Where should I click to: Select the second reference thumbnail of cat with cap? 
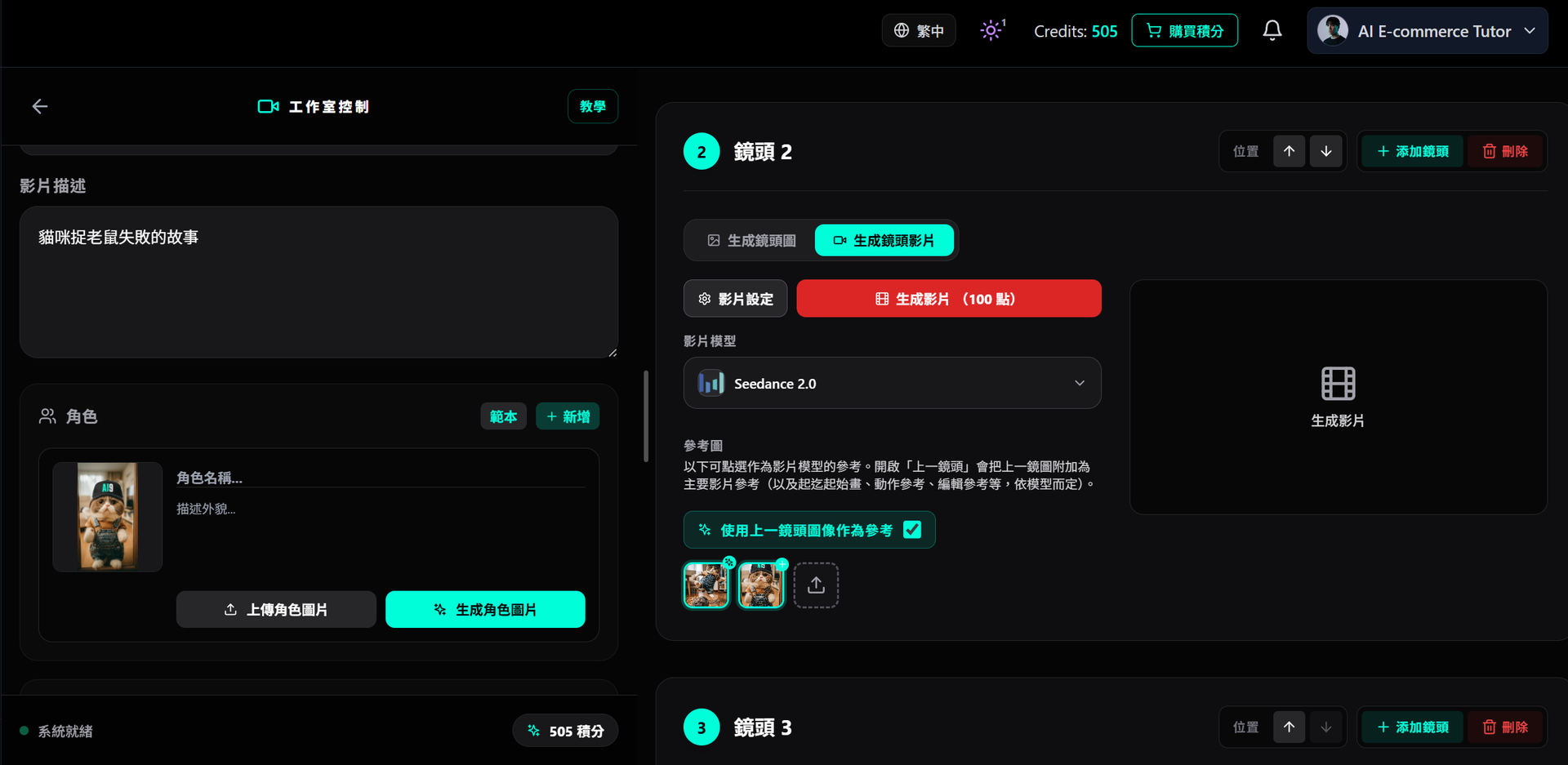761,585
